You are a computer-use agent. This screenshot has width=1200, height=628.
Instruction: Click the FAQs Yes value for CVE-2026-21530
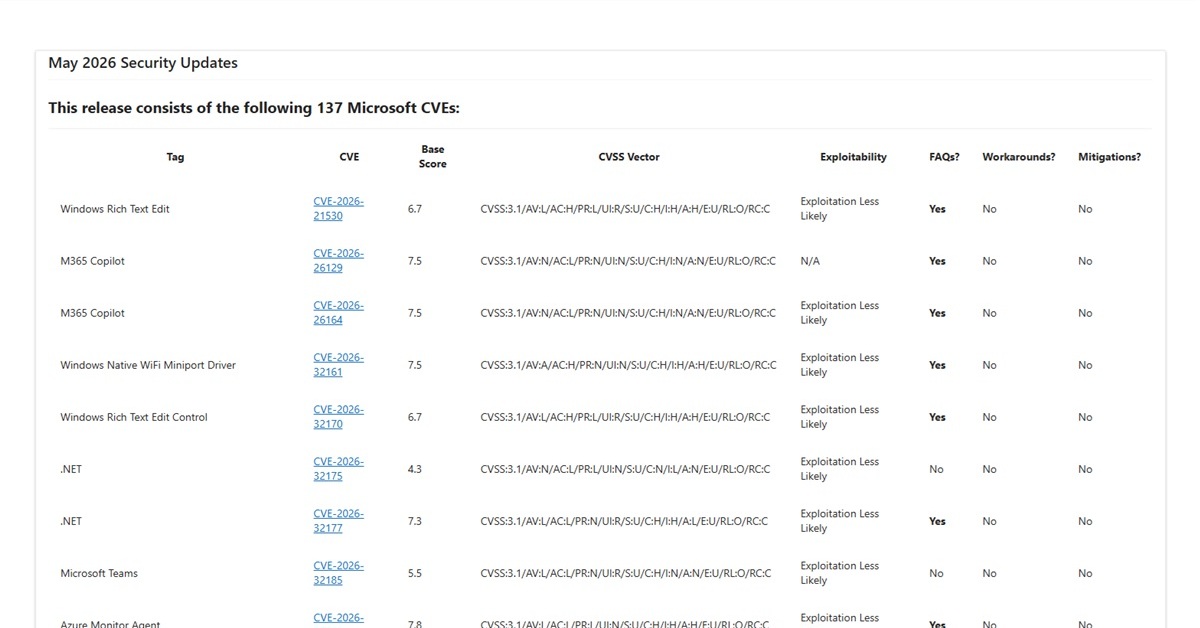click(x=937, y=209)
